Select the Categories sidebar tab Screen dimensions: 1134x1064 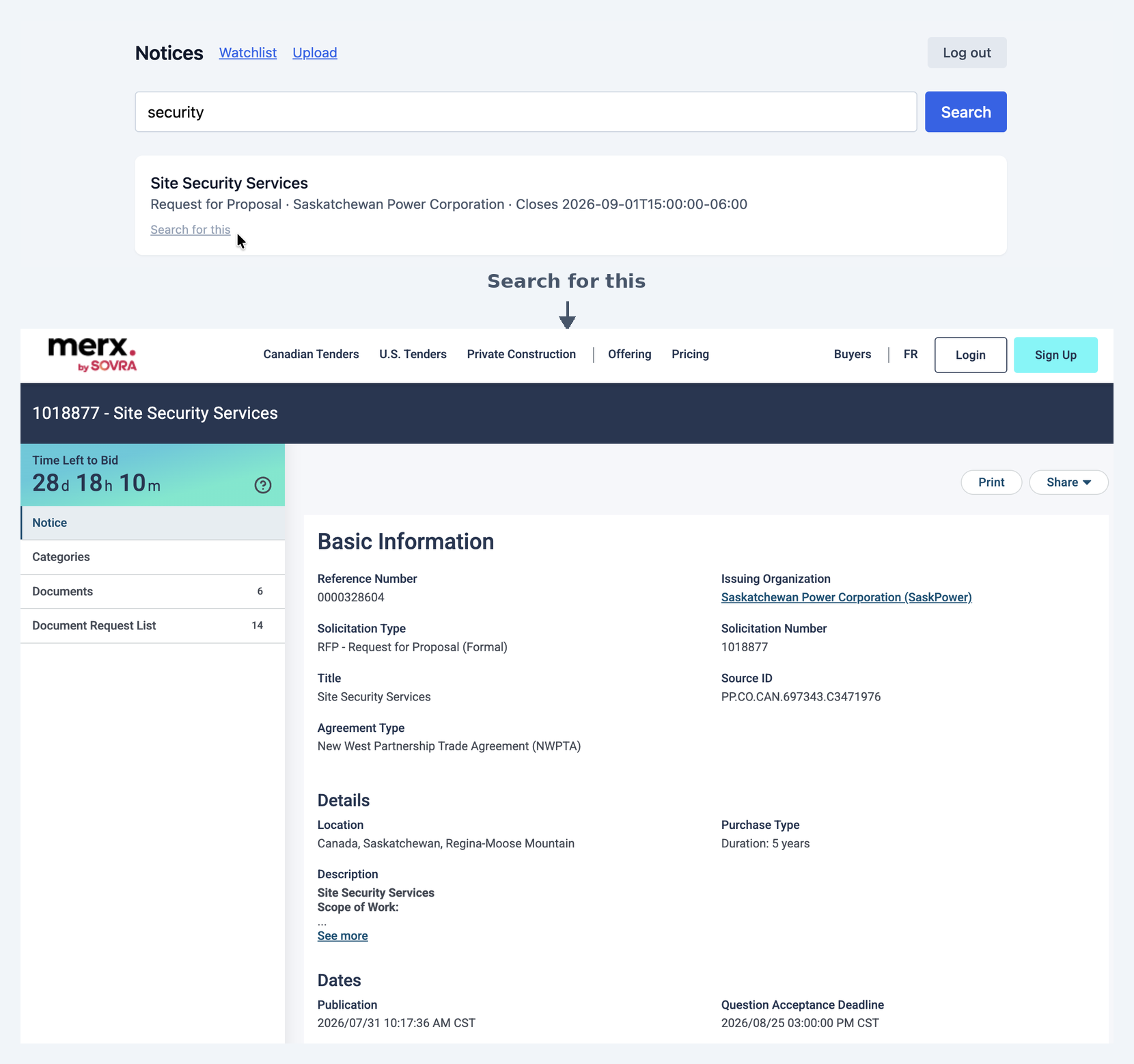[x=153, y=557]
